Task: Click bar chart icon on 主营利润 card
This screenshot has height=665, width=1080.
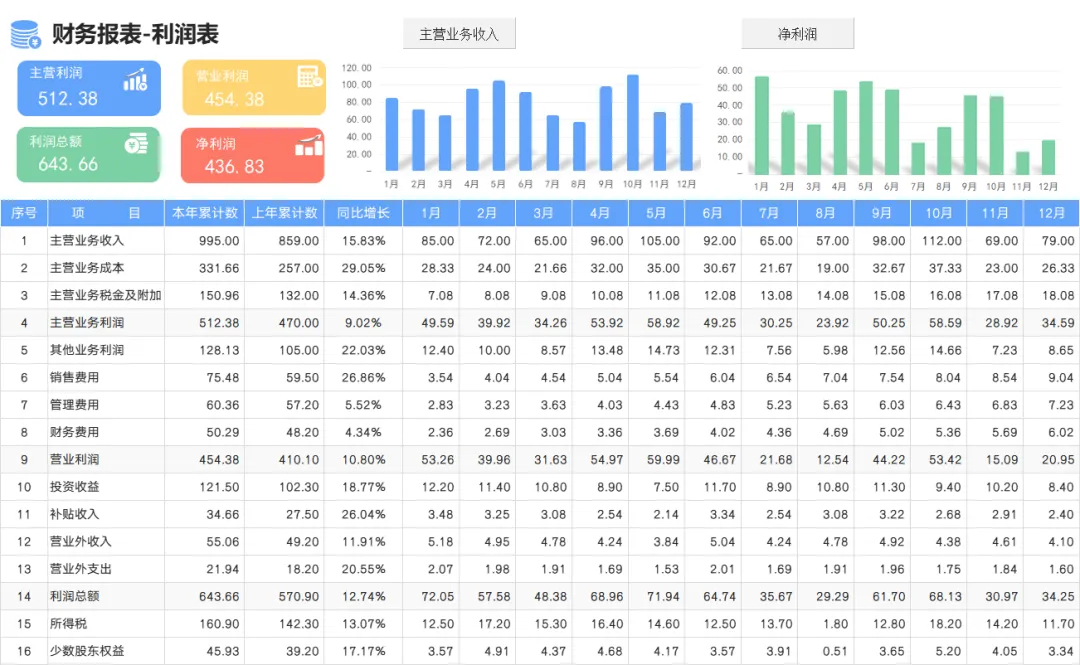Action: pyautogui.click(x=135, y=79)
